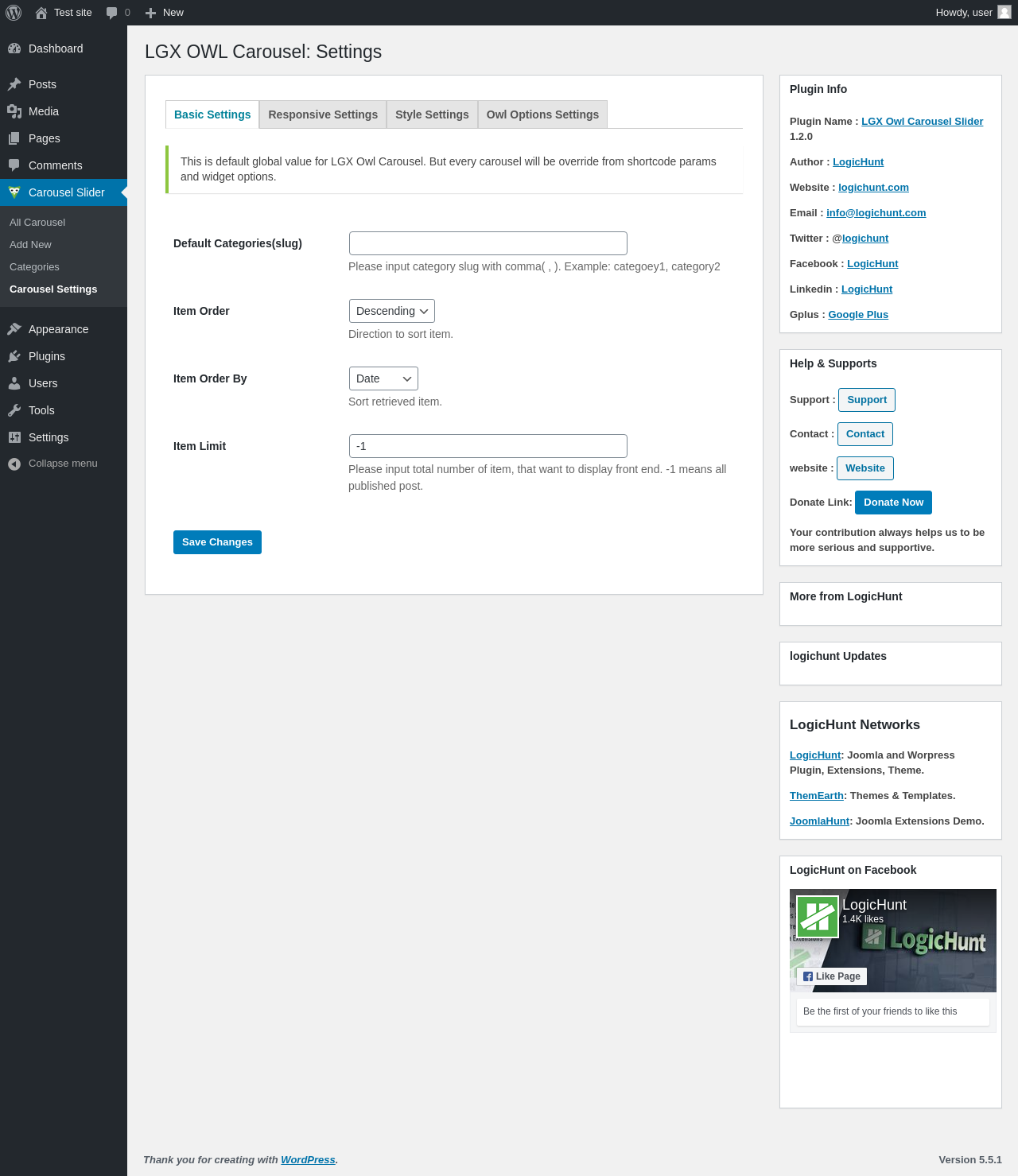Open the Google Plus link
1018x1176 pixels.
[x=858, y=315]
